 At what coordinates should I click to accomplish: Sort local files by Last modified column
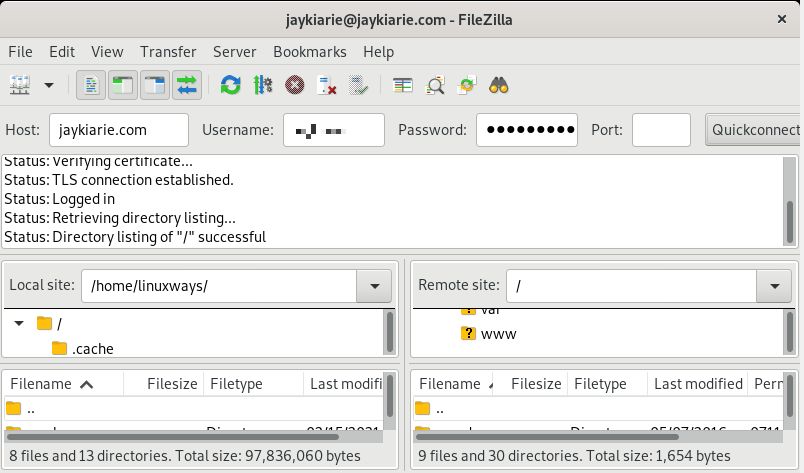(344, 384)
